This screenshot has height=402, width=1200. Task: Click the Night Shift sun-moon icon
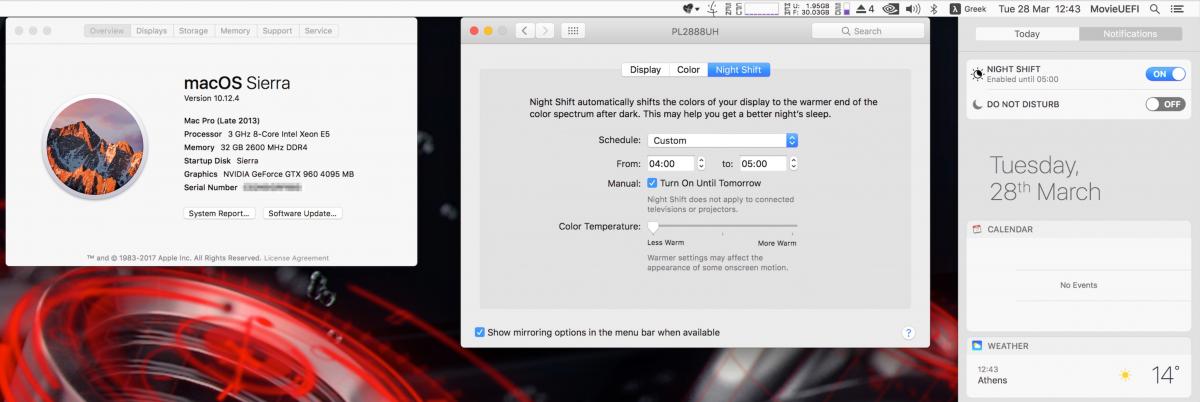(977, 74)
